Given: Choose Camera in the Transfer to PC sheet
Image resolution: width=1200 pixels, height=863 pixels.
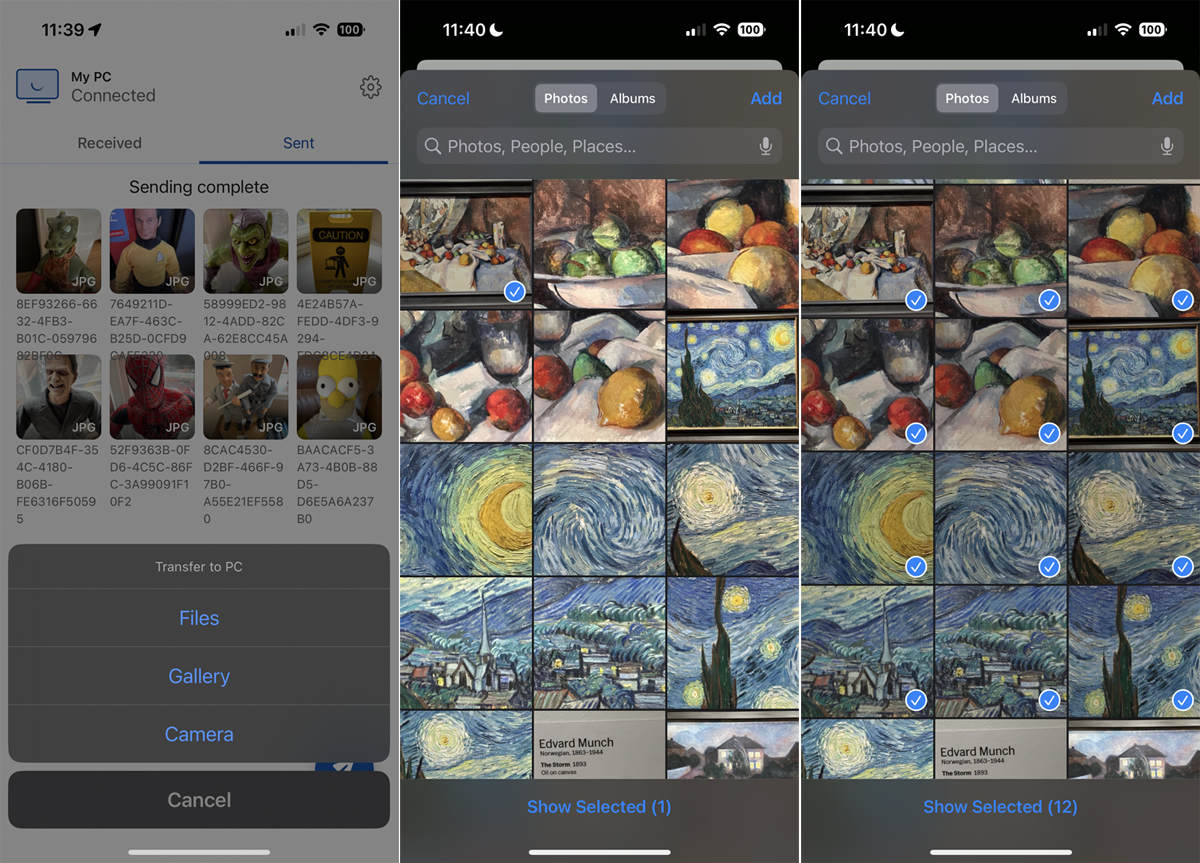Looking at the screenshot, I should pyautogui.click(x=199, y=734).
